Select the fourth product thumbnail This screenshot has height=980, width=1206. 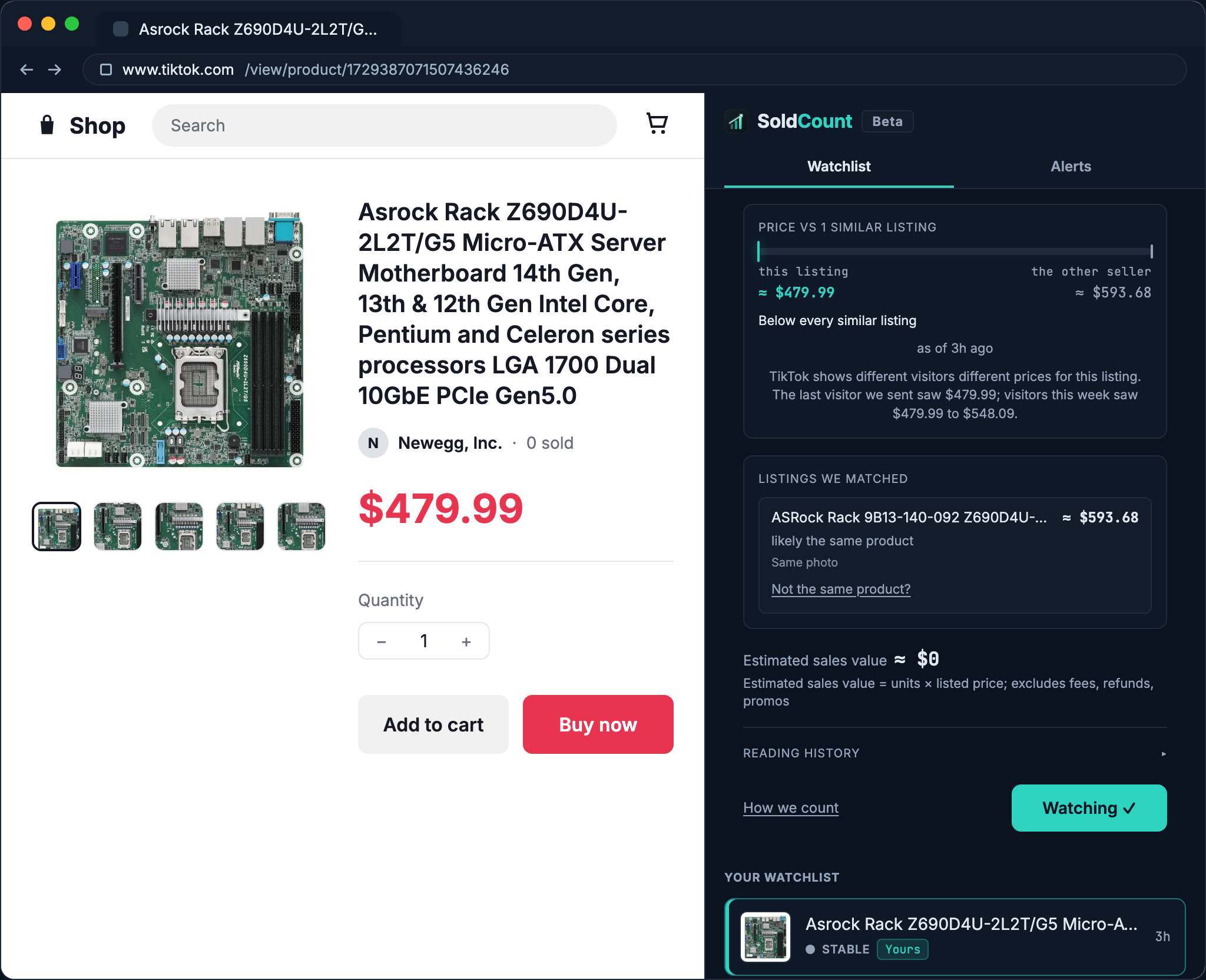(240, 527)
